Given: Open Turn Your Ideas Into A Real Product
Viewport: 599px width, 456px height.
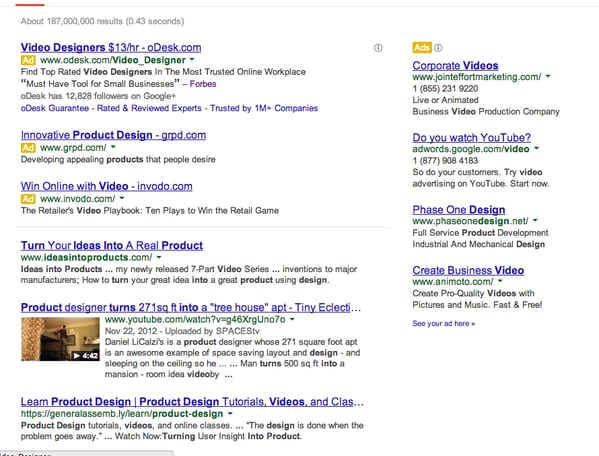Looking at the screenshot, I should pos(112,245).
